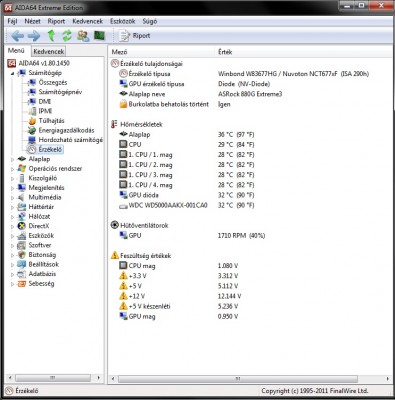395x400 pixels.
Task: Select Energiagazdálkodás tree item
Action: (x=66, y=130)
